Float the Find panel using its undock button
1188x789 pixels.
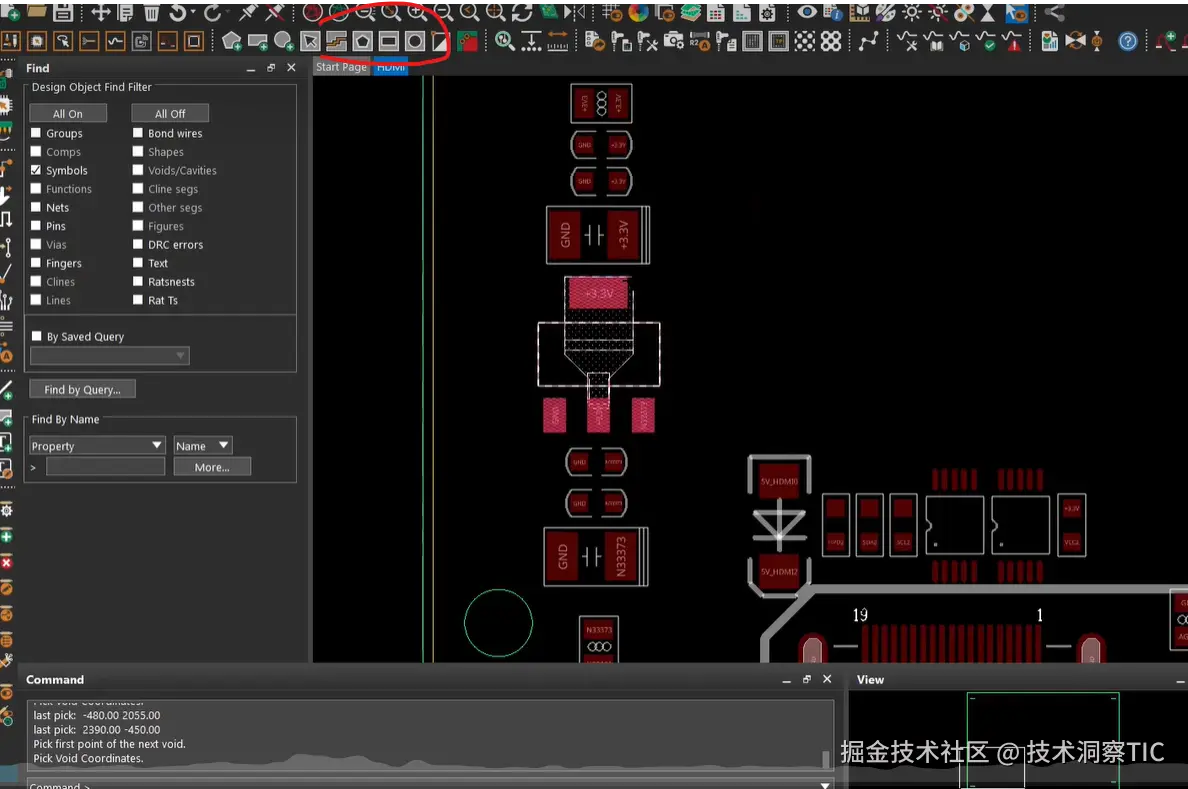[270, 67]
